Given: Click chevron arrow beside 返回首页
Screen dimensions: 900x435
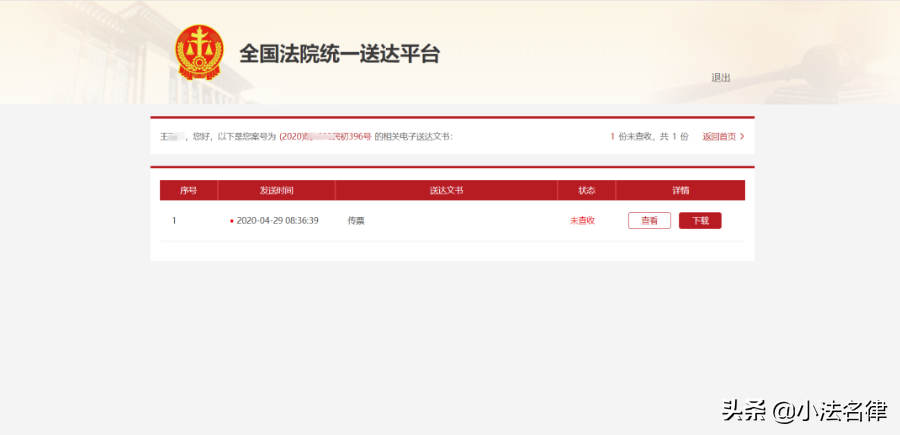Looking at the screenshot, I should click(x=742, y=137).
